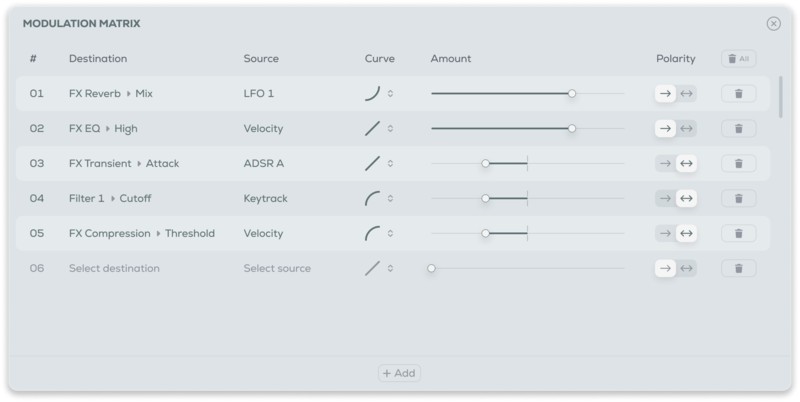This screenshot has width=800, height=402.
Task: Open curve selector for FX Compression row
Action: click(x=390, y=234)
